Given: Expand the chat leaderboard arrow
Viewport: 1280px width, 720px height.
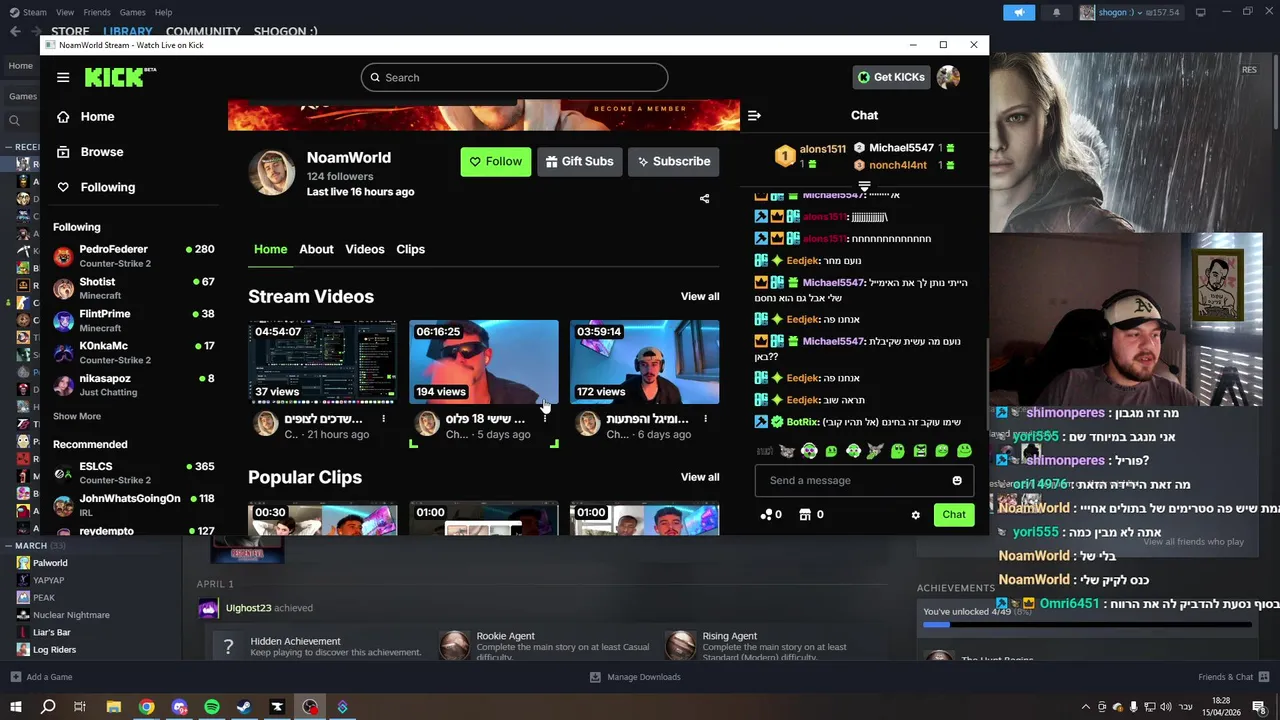Looking at the screenshot, I should coord(864,187).
